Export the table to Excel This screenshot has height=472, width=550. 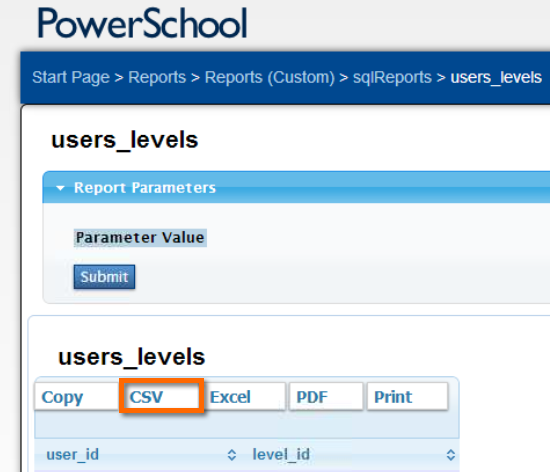245,397
